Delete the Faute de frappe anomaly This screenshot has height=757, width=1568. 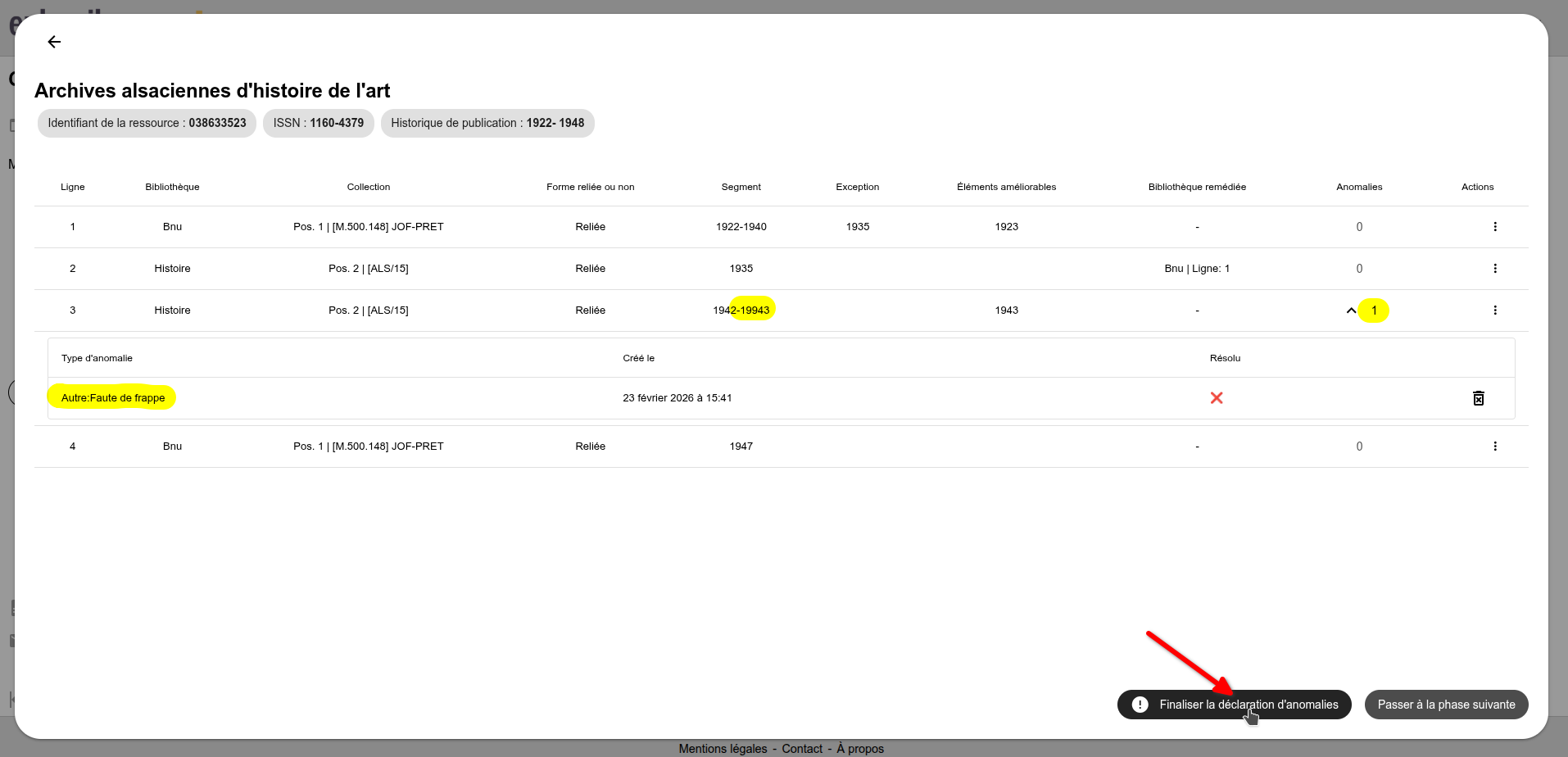click(1478, 398)
